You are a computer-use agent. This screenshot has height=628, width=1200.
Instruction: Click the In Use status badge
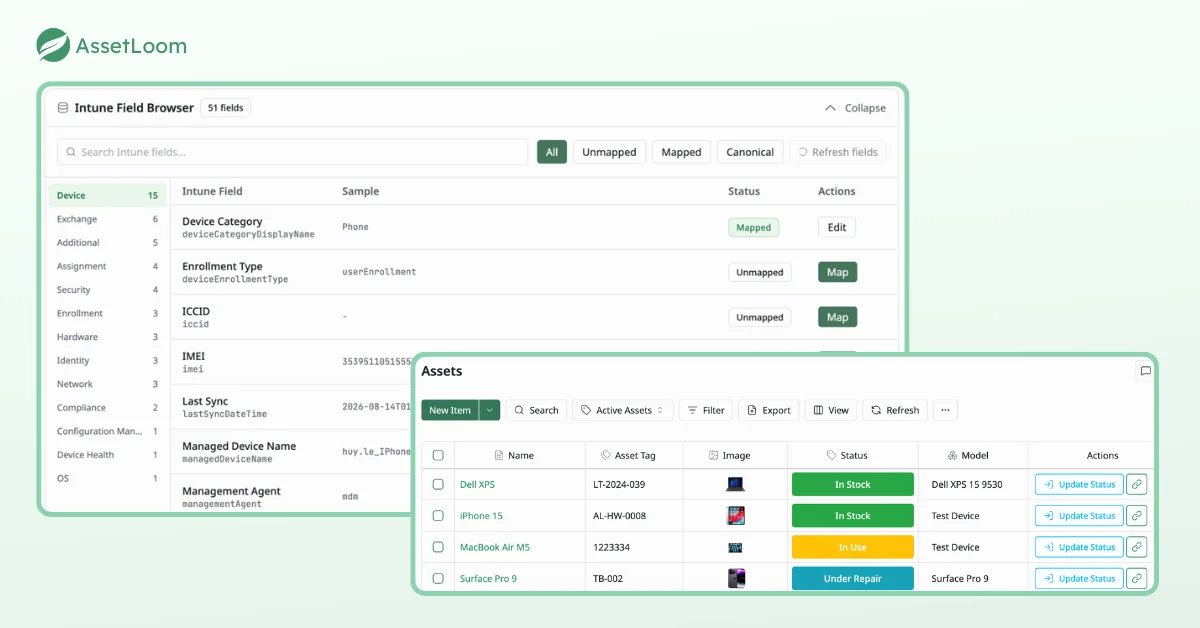[853, 547]
